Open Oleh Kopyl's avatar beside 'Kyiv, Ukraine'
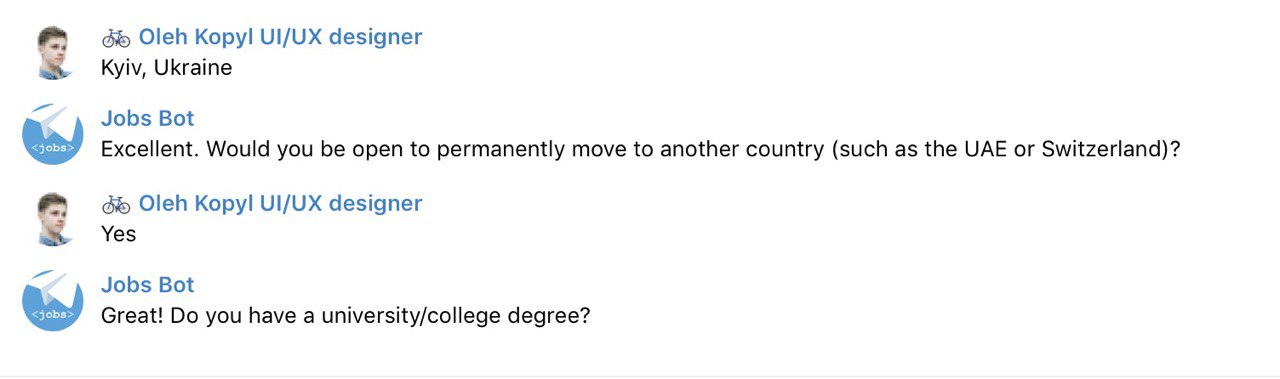 point(52,52)
